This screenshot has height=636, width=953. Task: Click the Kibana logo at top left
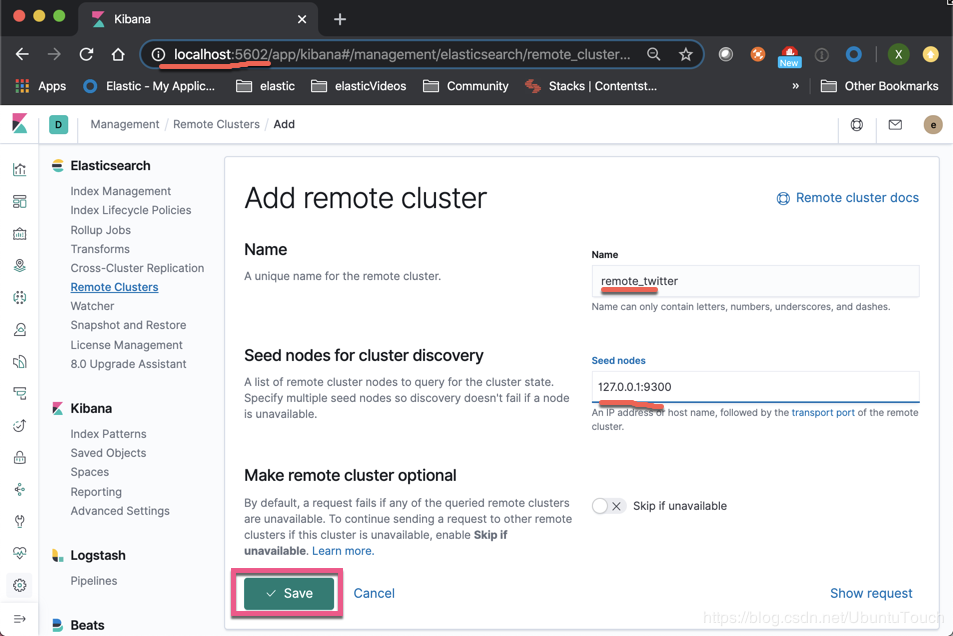pyautogui.click(x=19, y=123)
